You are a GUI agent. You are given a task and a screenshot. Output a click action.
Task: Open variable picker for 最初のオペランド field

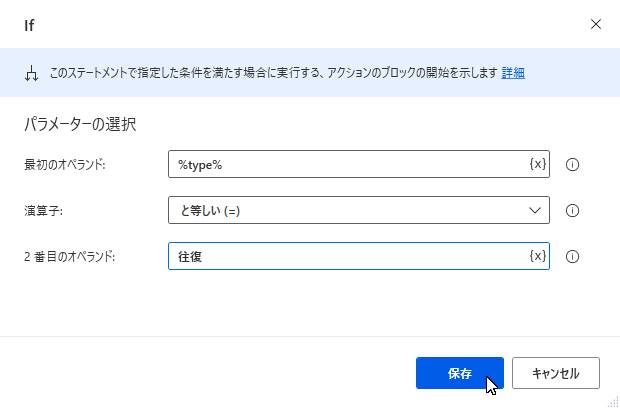[538, 164]
